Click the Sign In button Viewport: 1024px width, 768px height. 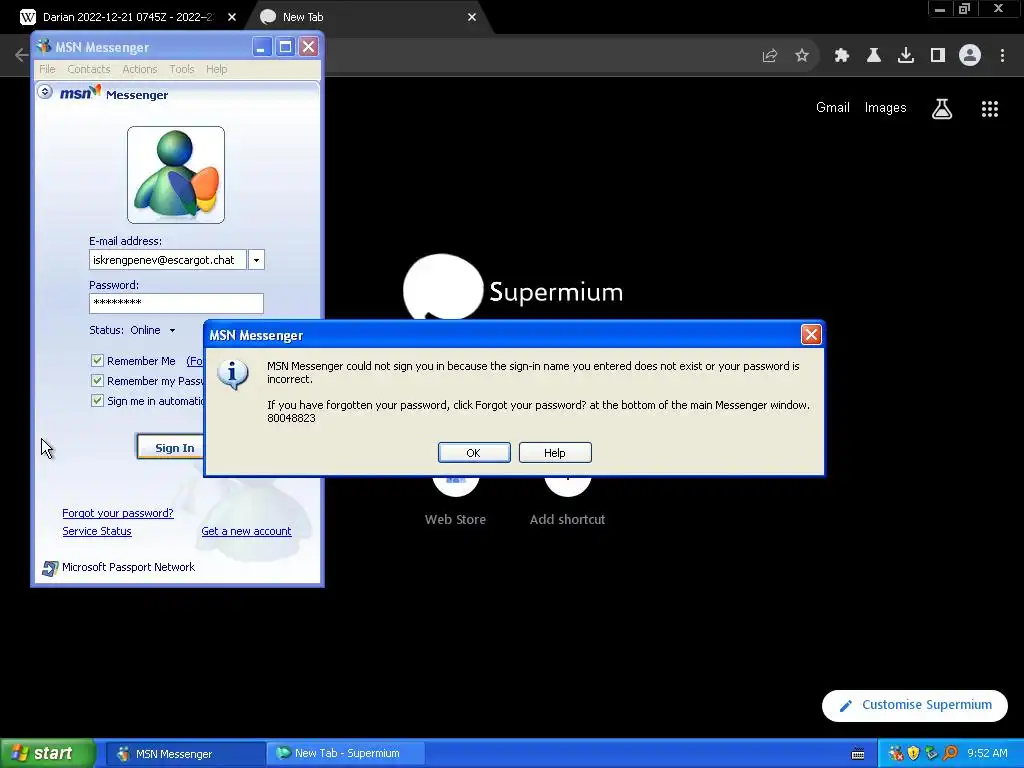click(x=171, y=447)
